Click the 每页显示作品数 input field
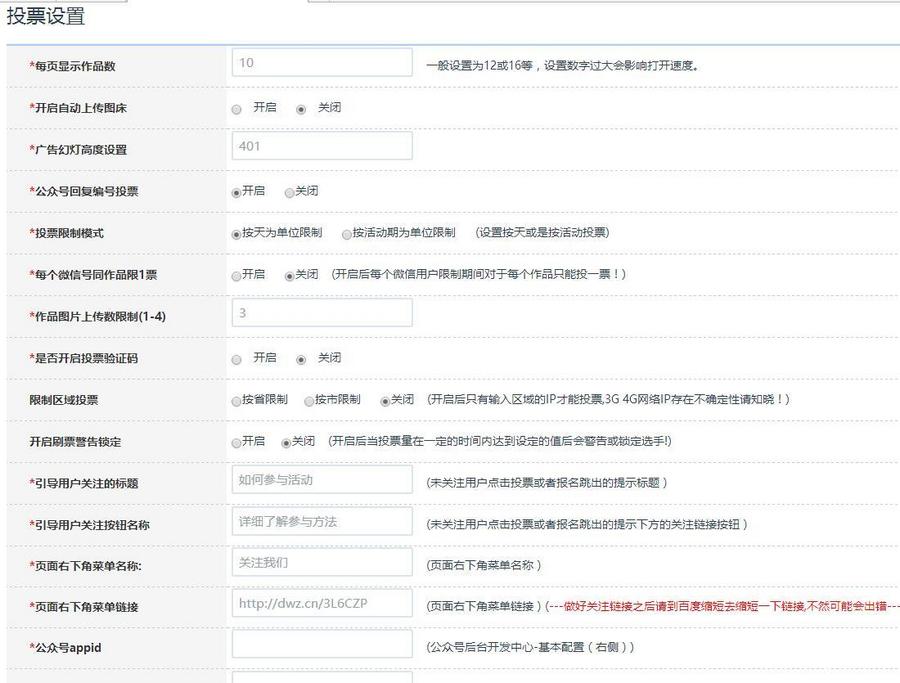 pyautogui.click(x=320, y=62)
